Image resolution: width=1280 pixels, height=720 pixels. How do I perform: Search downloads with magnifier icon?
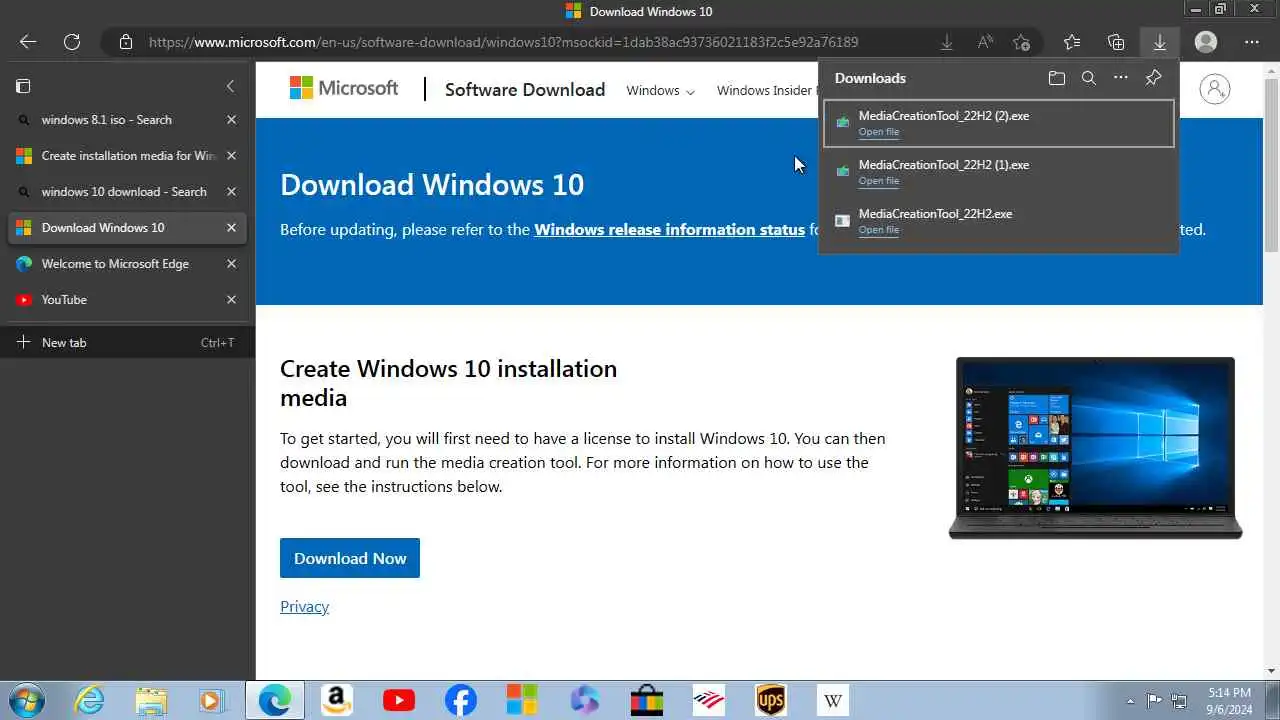click(1089, 78)
